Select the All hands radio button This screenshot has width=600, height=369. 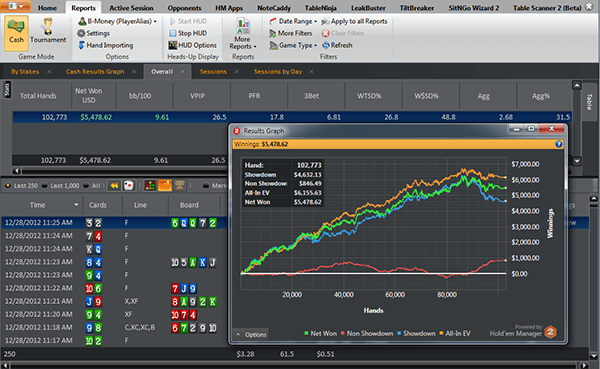[x=86, y=186]
